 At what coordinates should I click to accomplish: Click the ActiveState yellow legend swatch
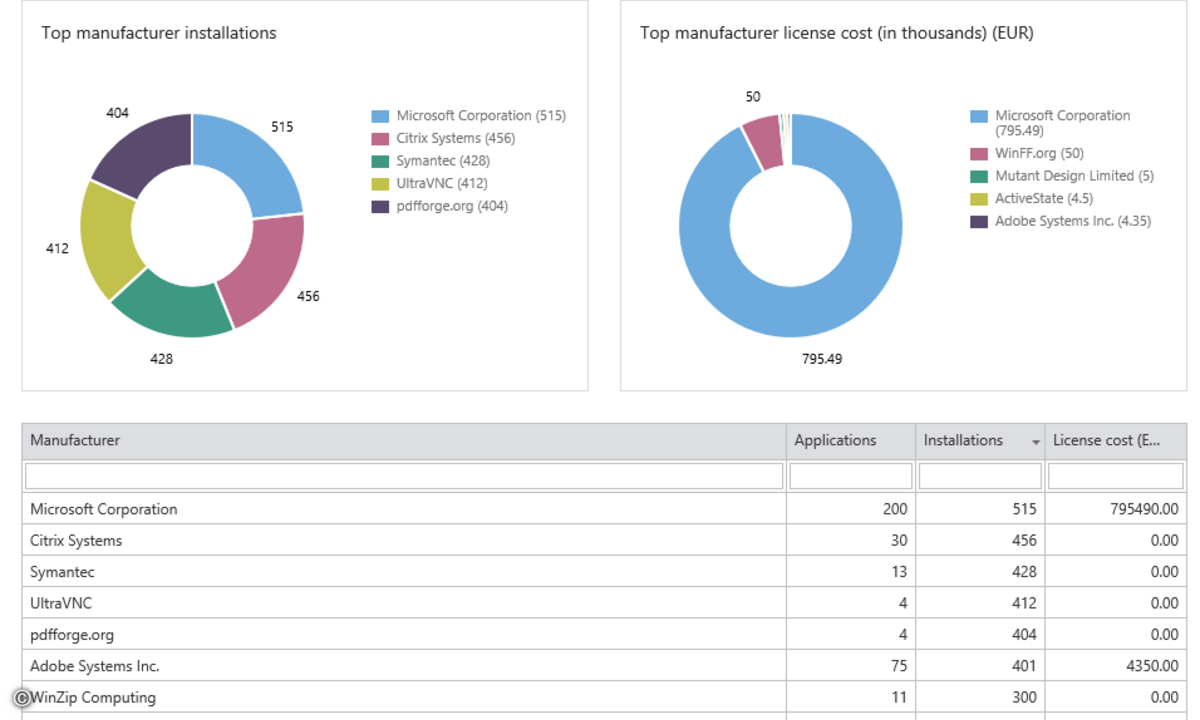(978, 199)
